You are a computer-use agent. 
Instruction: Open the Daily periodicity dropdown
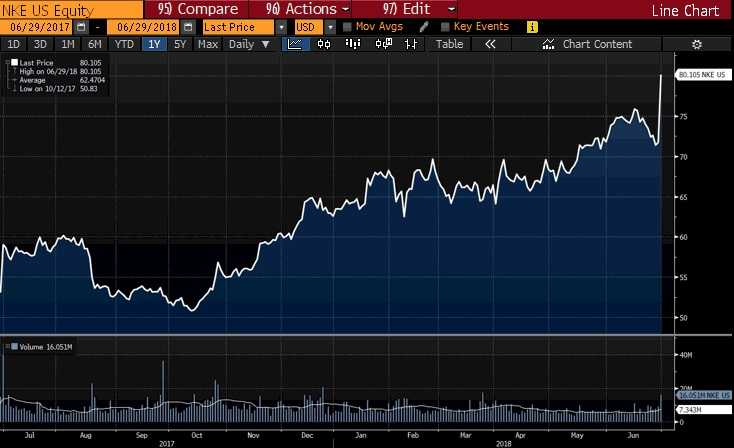click(249, 44)
